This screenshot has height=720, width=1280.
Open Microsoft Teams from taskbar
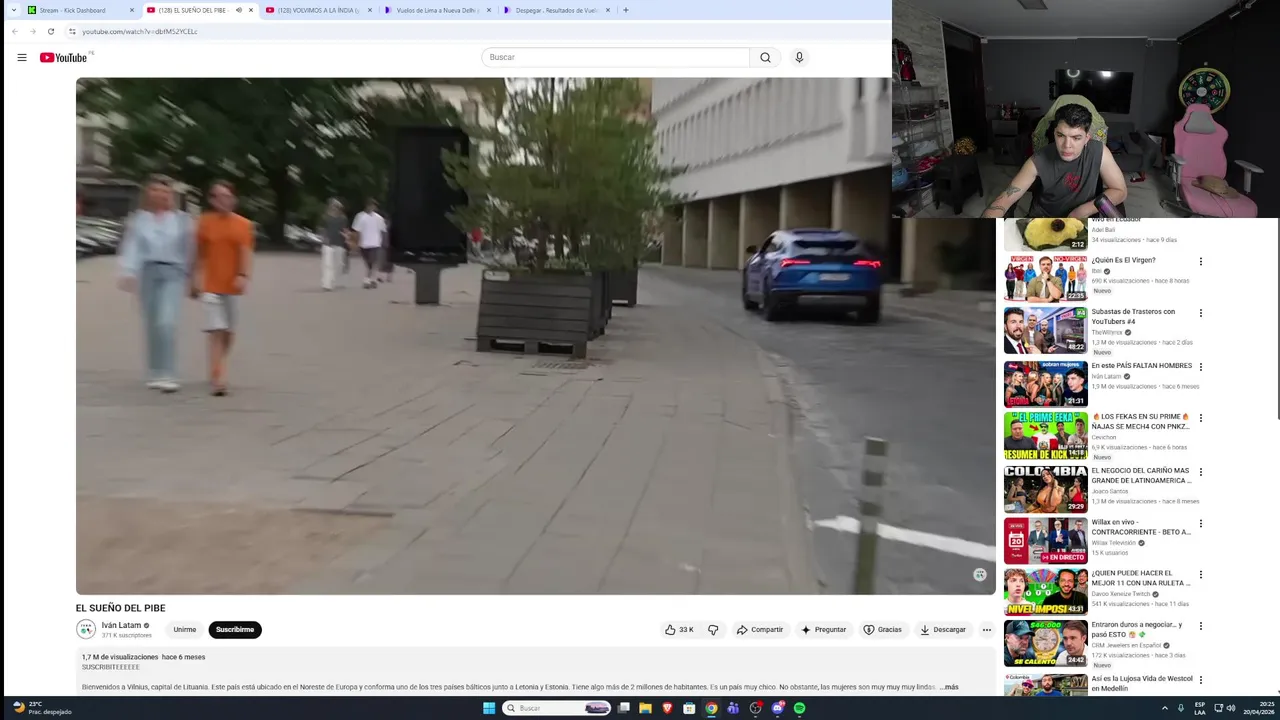pyautogui.click(x=733, y=708)
